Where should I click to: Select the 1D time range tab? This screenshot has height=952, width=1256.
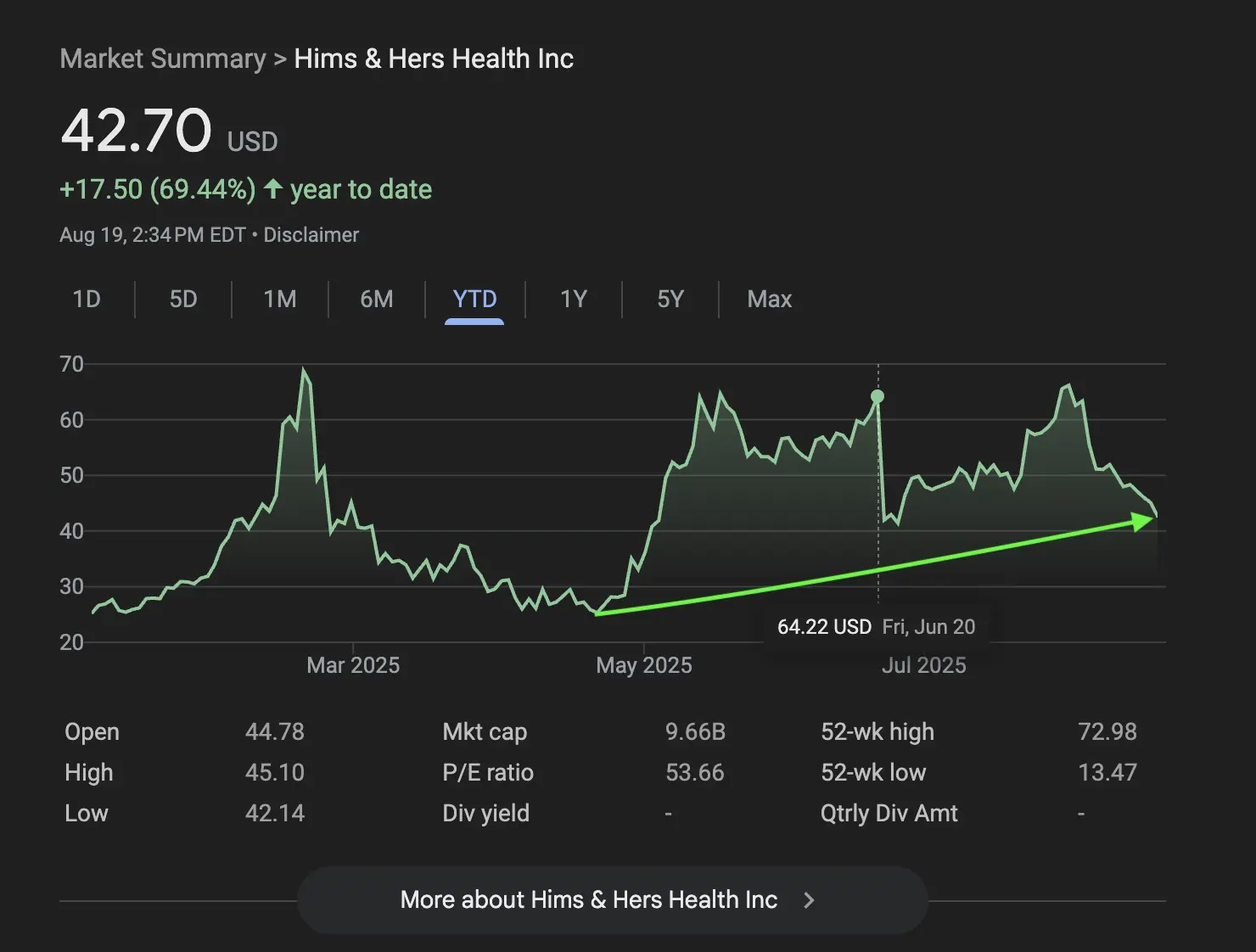[x=87, y=299]
